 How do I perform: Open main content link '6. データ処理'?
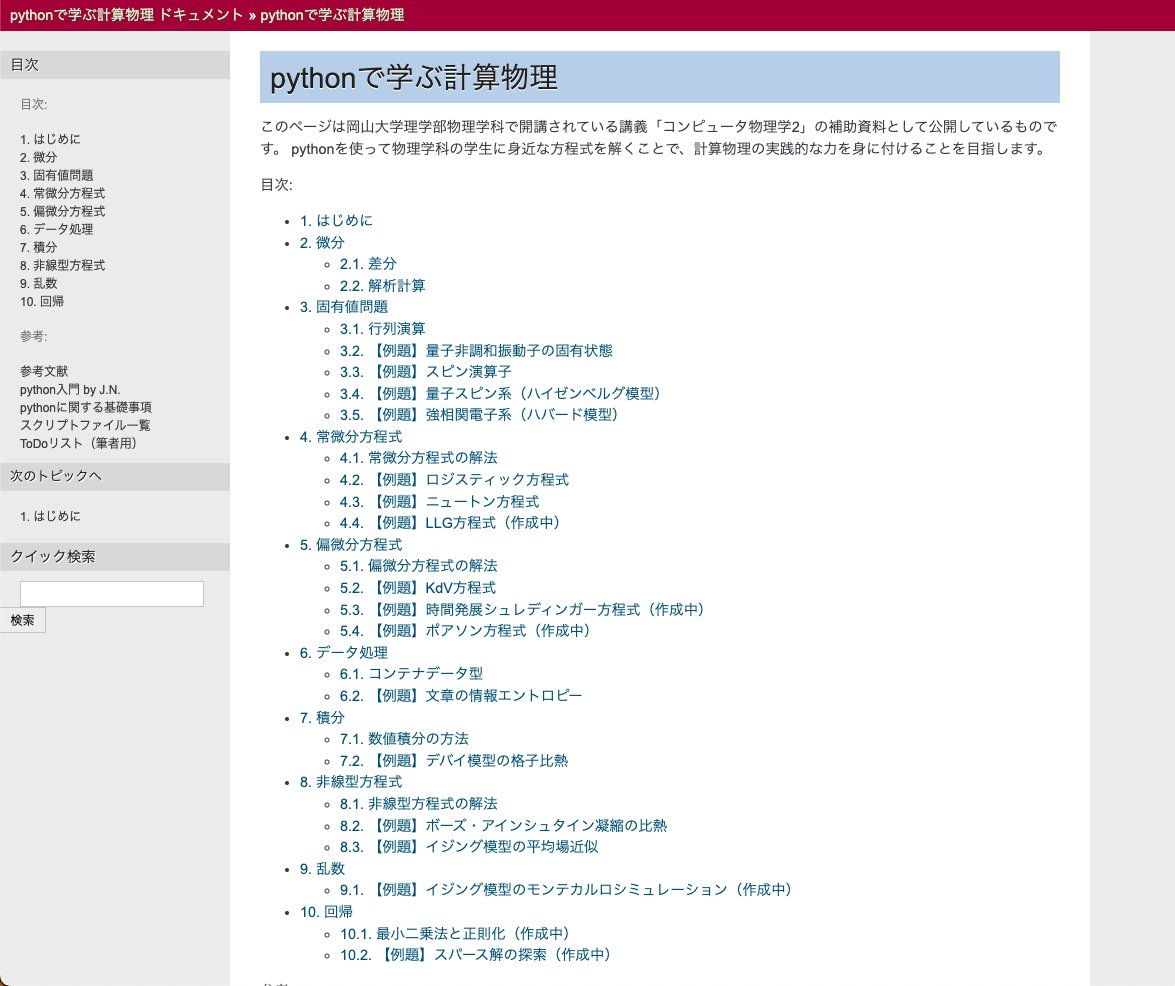[x=344, y=653]
